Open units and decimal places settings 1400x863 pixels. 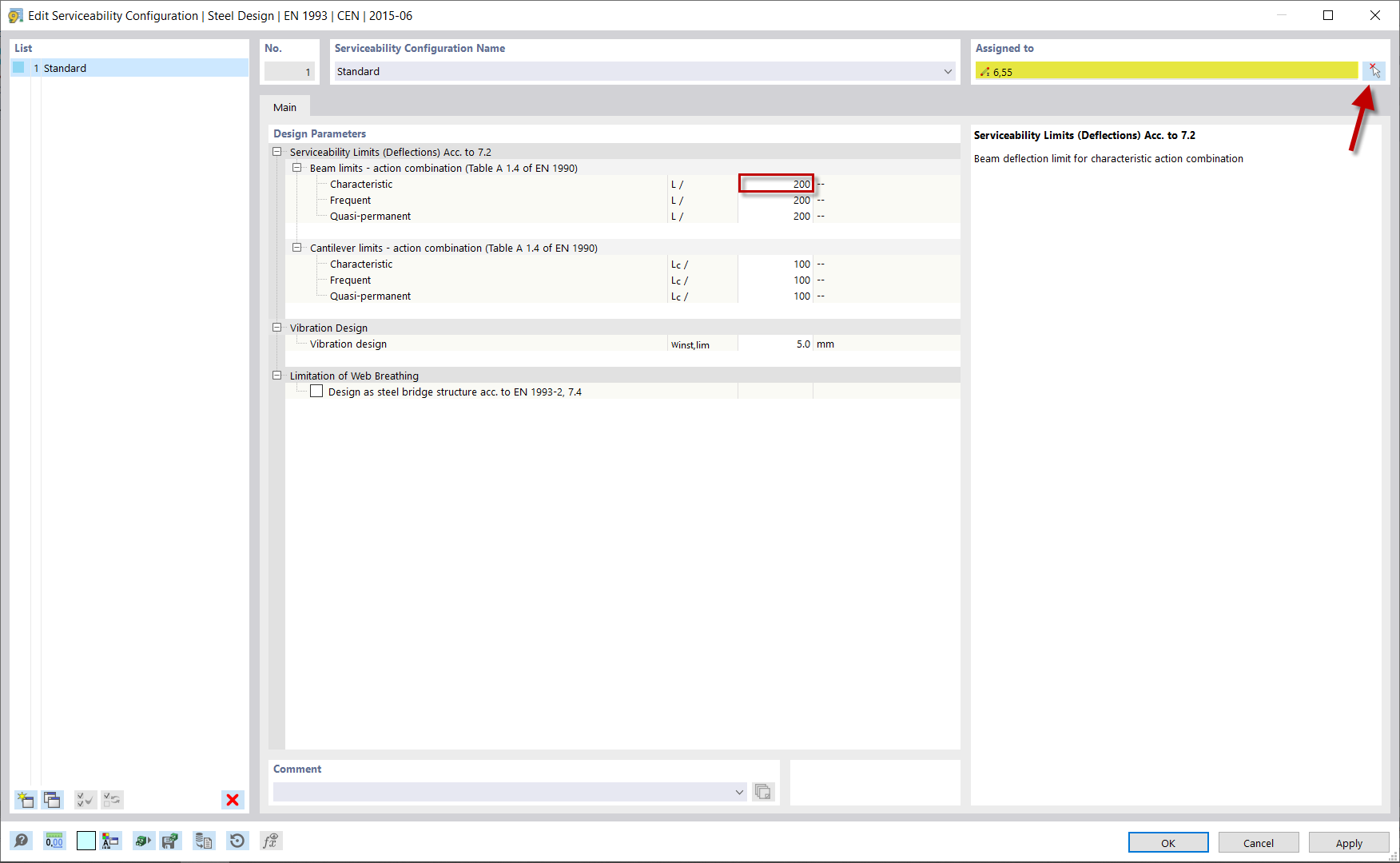[54, 841]
